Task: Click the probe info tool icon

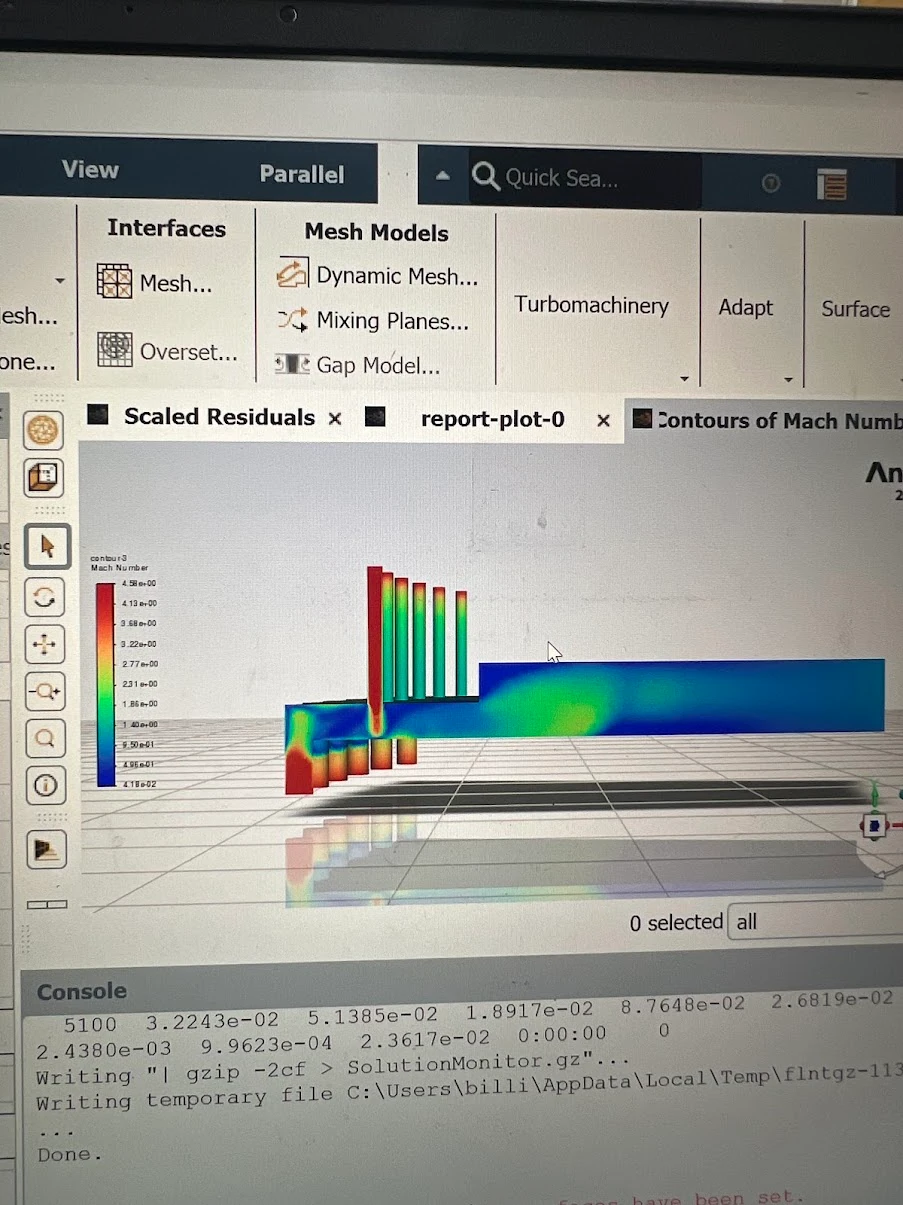Action: [x=44, y=786]
